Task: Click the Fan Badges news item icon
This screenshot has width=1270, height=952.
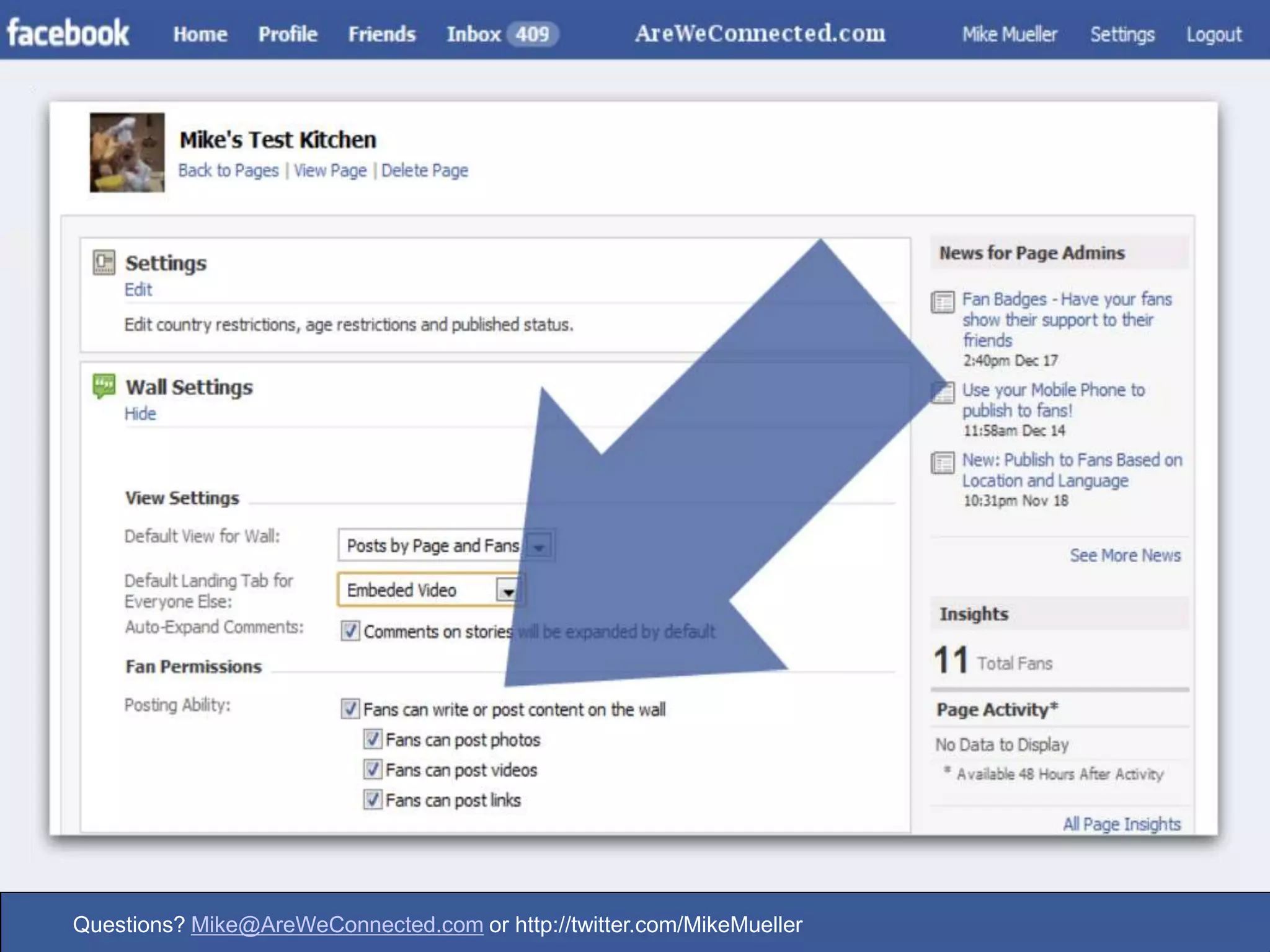Action: (x=943, y=302)
